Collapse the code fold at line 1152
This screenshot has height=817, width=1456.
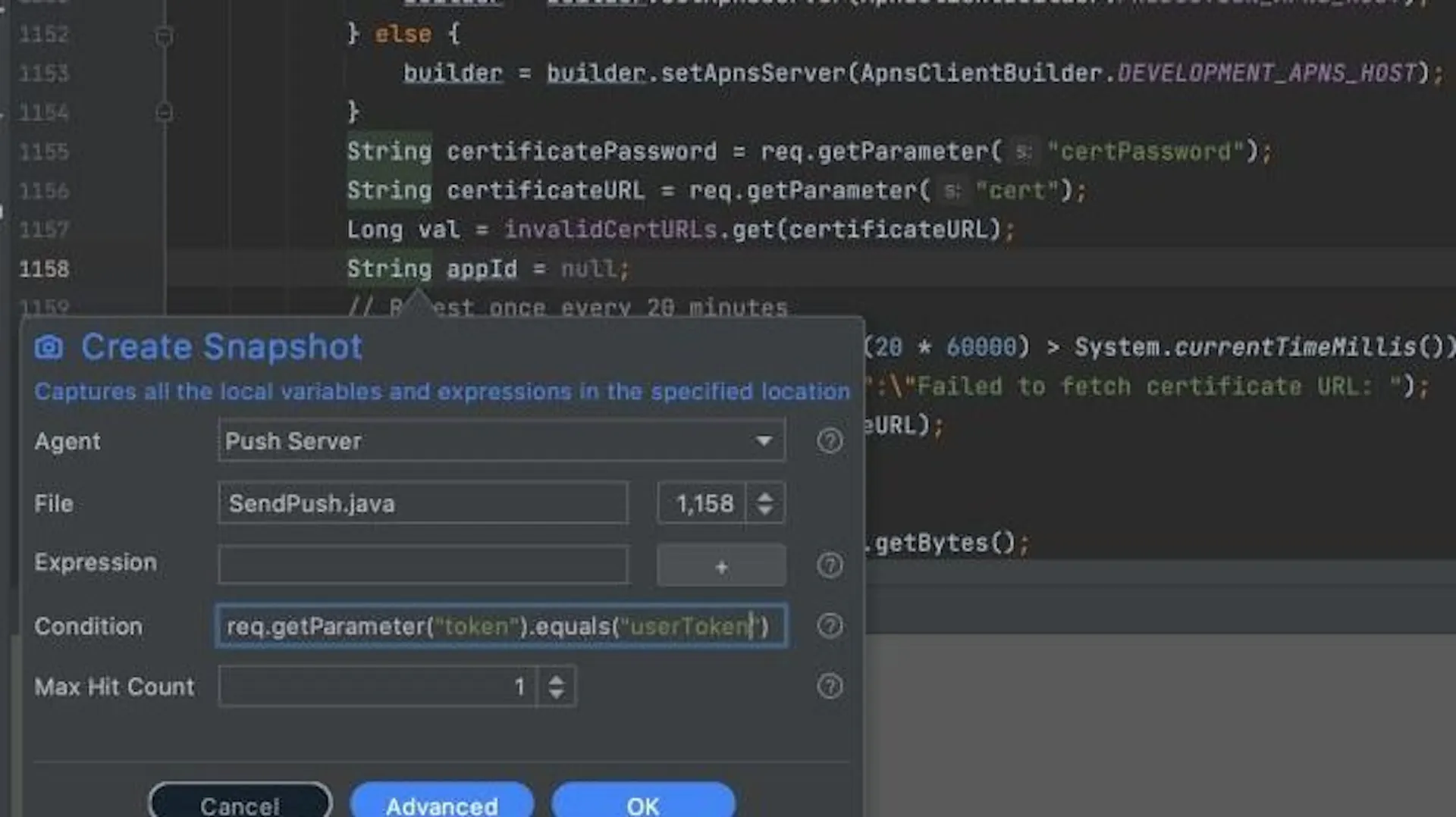(x=164, y=35)
